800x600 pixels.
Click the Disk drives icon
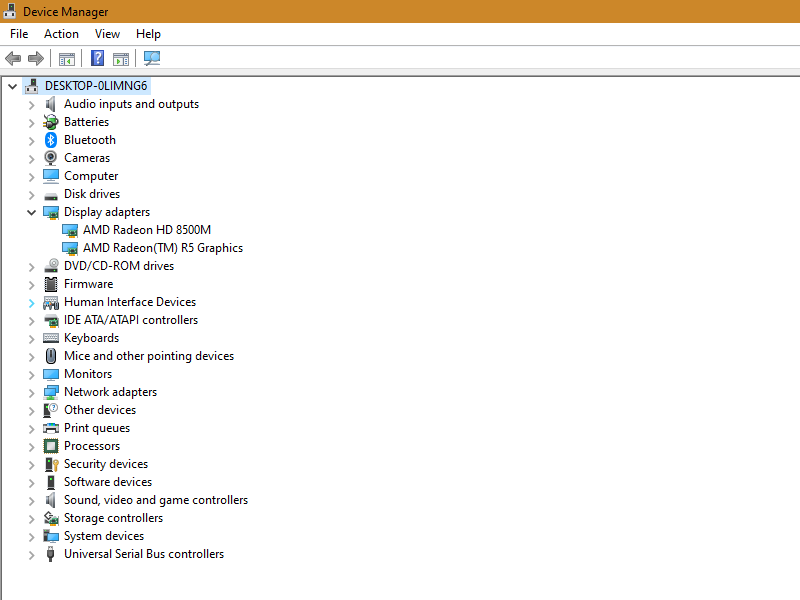point(51,195)
